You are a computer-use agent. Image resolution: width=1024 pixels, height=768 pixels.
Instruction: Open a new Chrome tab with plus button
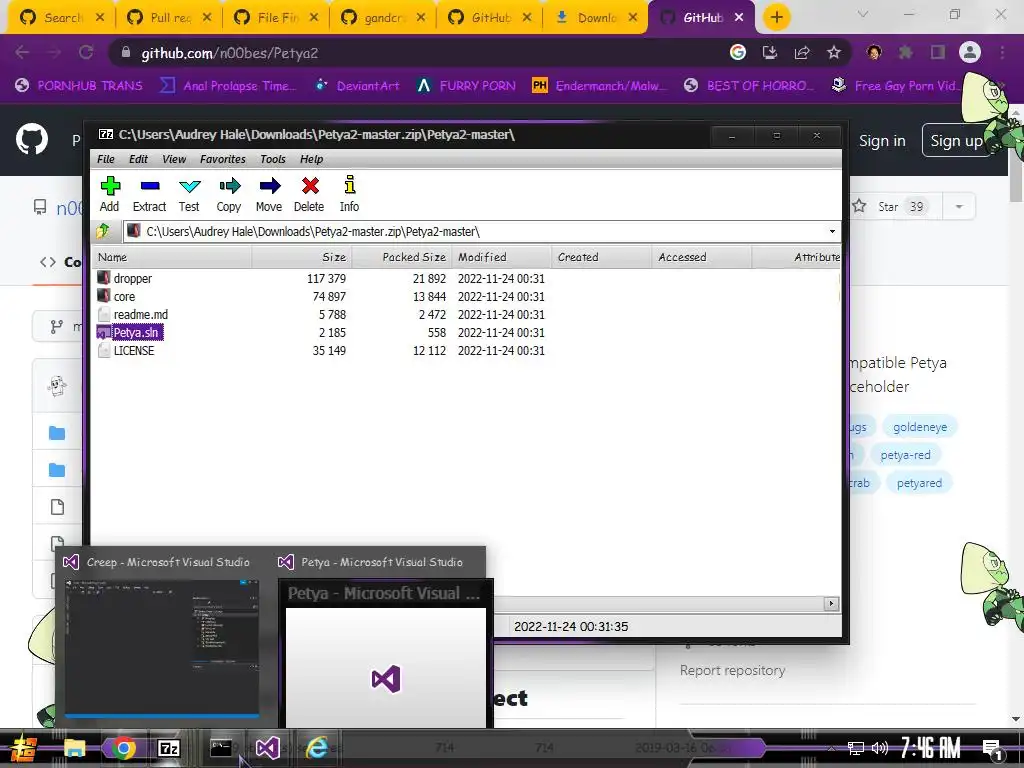tap(776, 17)
